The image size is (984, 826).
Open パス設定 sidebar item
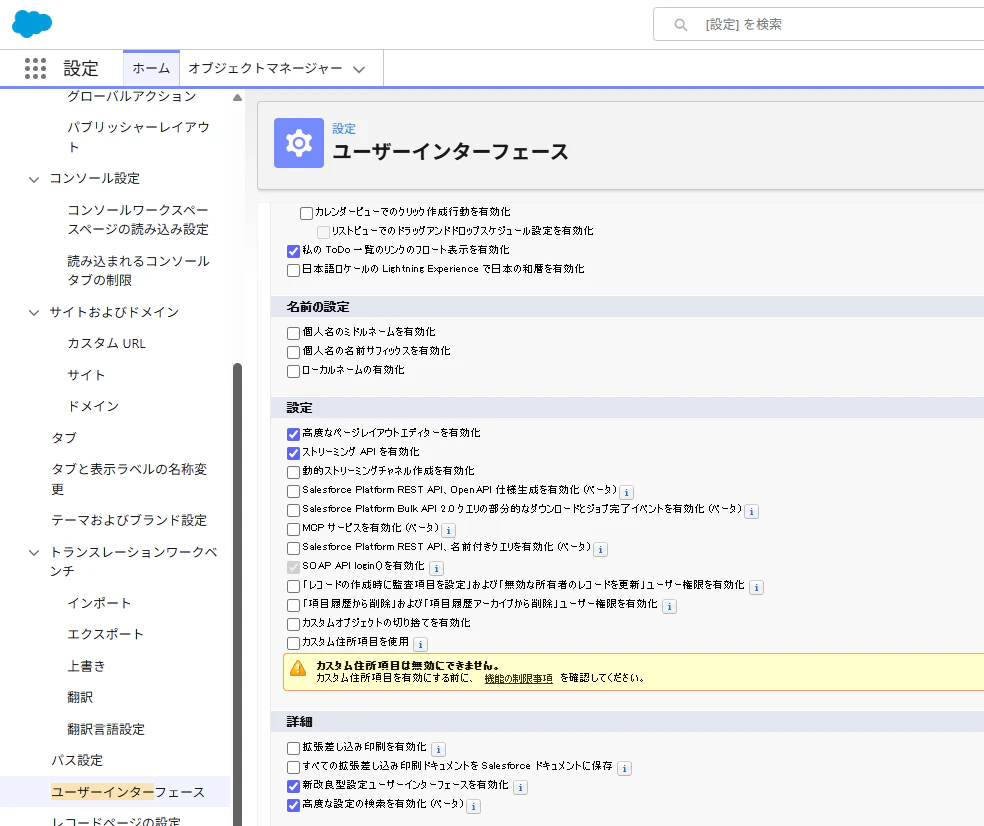click(77, 760)
